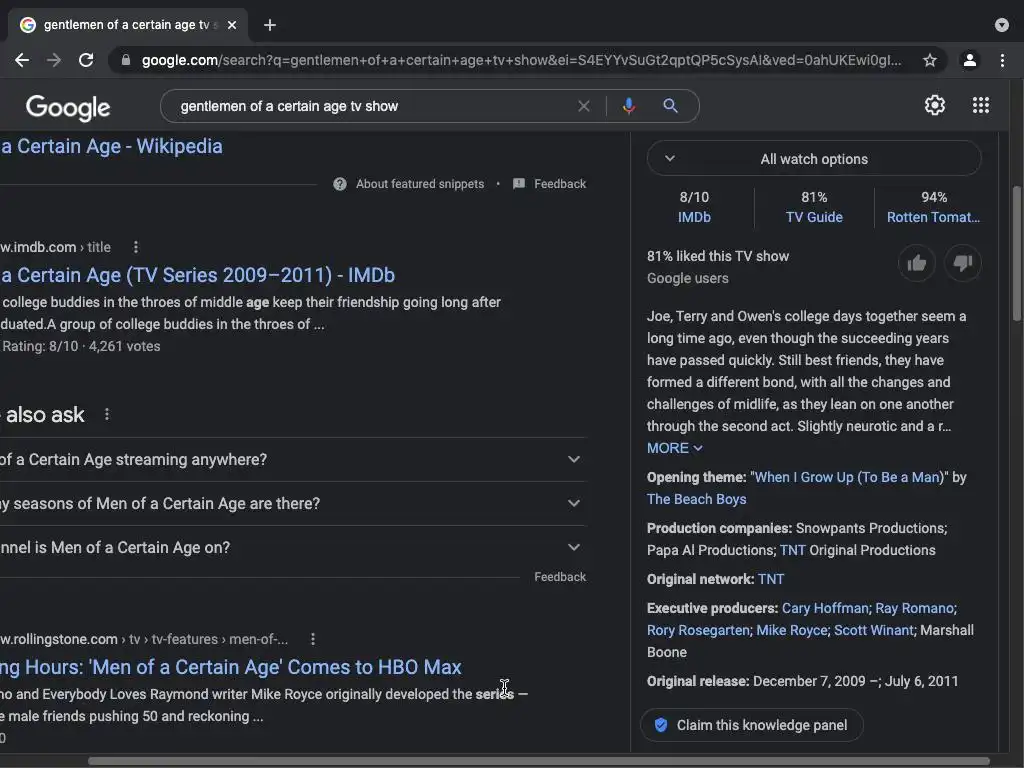The image size is (1024, 768).
Task: Open a new tab with the plus icon
Action: tap(270, 25)
